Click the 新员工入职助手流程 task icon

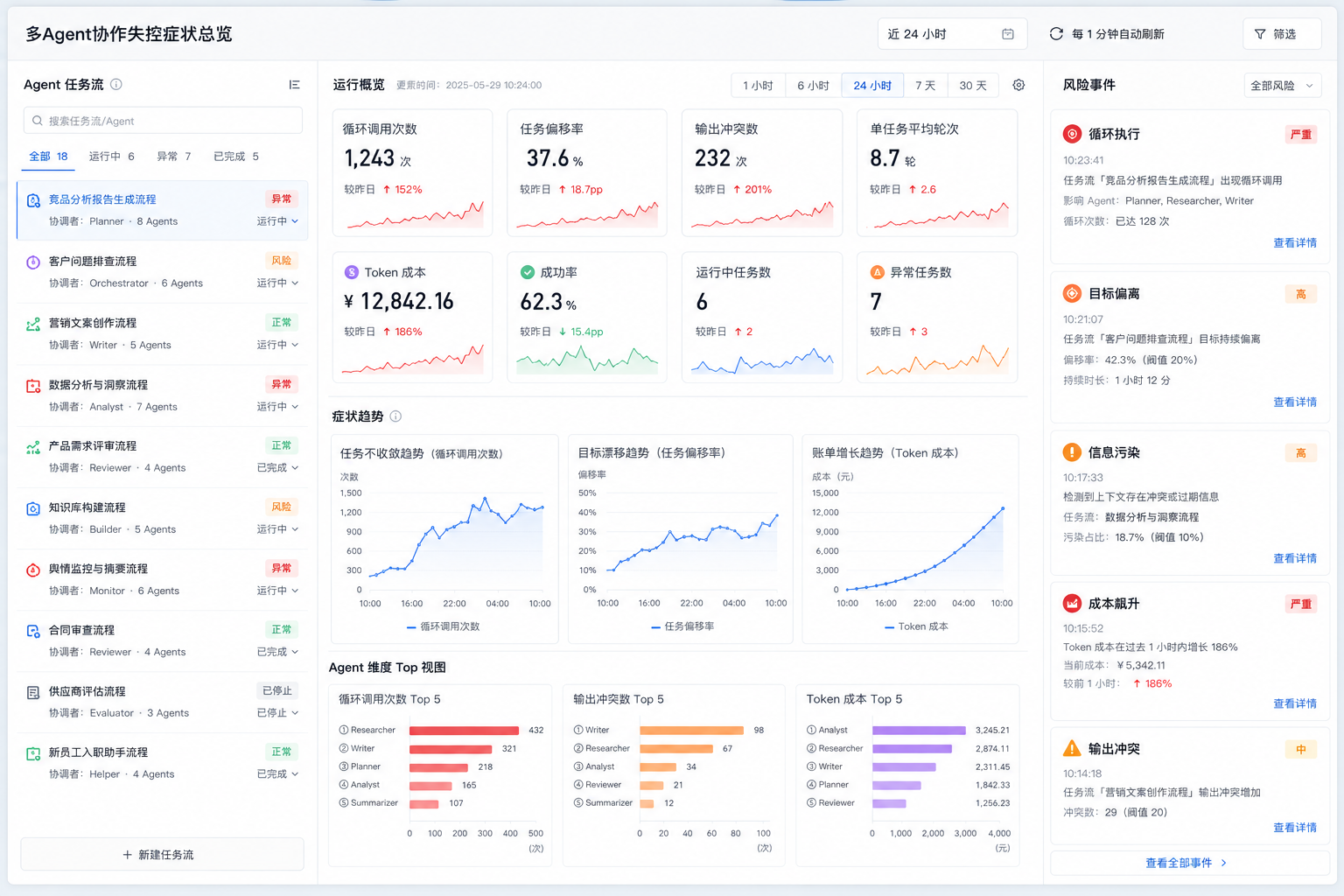coord(33,753)
